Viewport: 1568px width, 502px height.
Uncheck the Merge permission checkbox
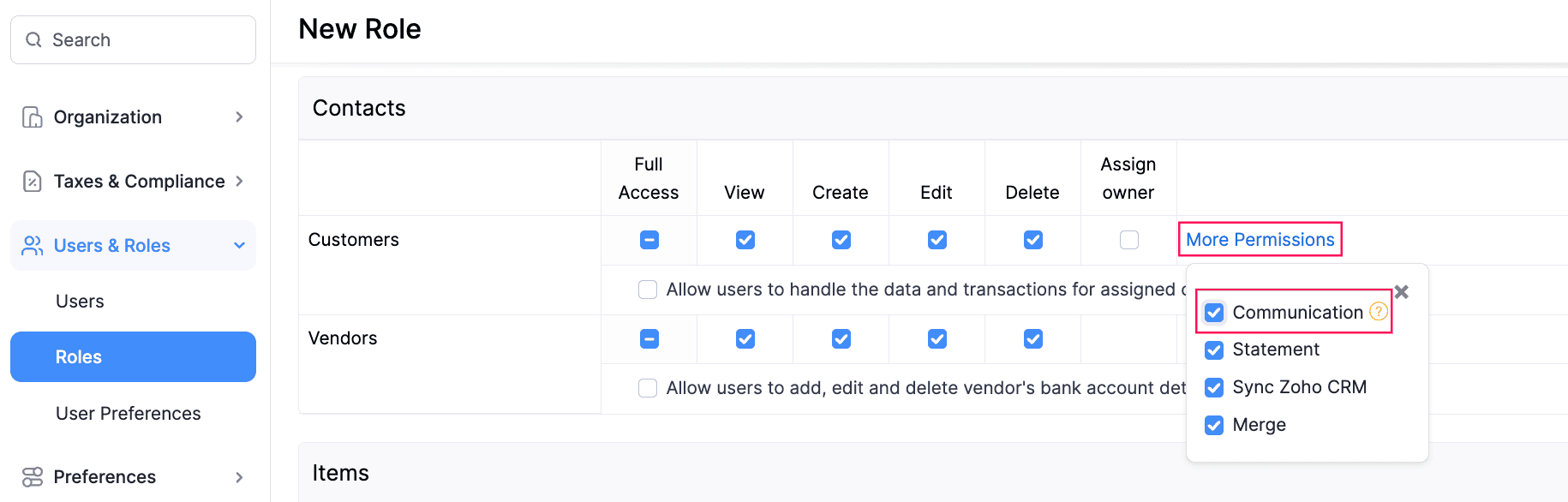coord(1214,425)
